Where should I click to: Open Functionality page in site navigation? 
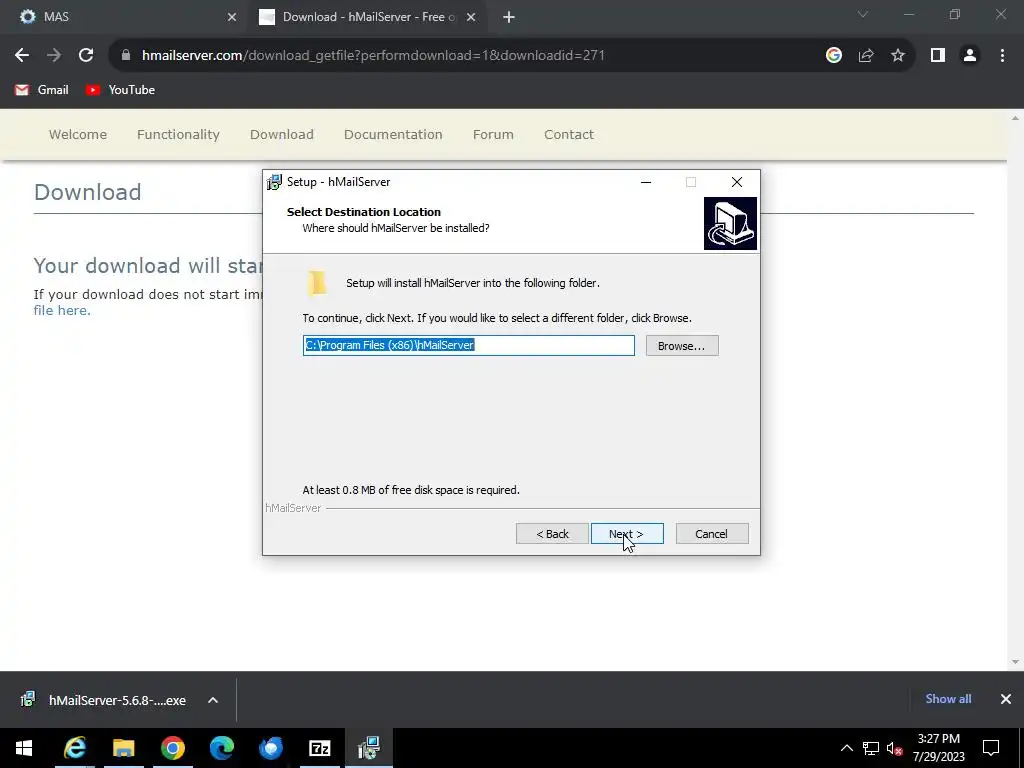point(178,135)
